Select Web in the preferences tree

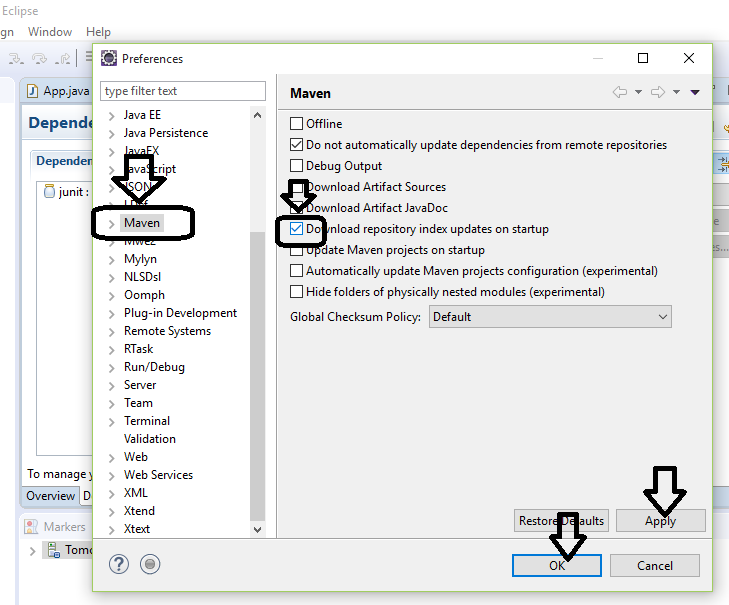136,457
